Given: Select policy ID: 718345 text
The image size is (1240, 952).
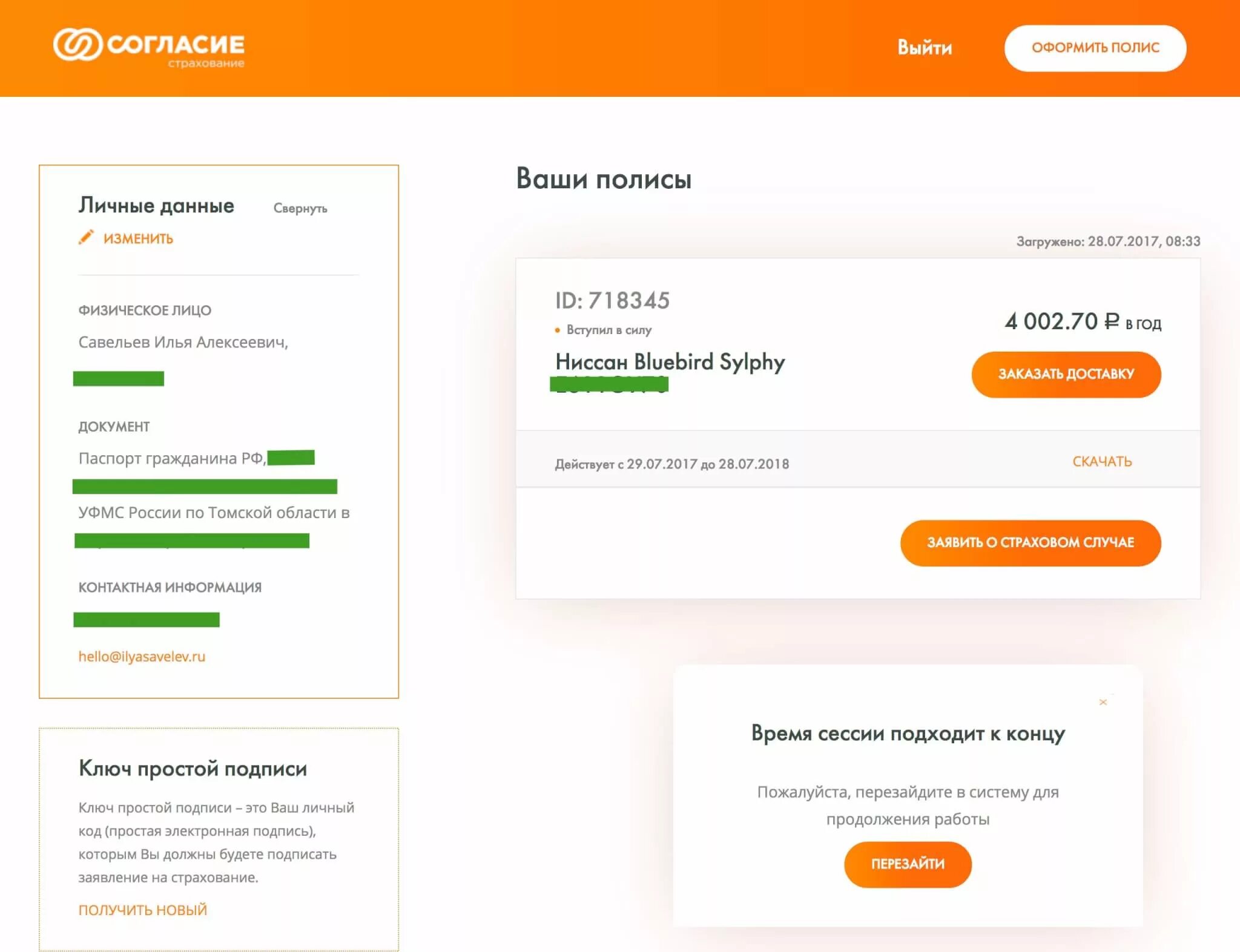Looking at the screenshot, I should 612,300.
